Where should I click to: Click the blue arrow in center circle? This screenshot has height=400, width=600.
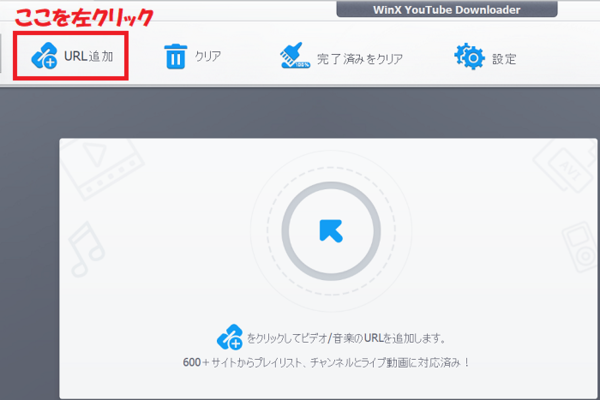[331, 231]
